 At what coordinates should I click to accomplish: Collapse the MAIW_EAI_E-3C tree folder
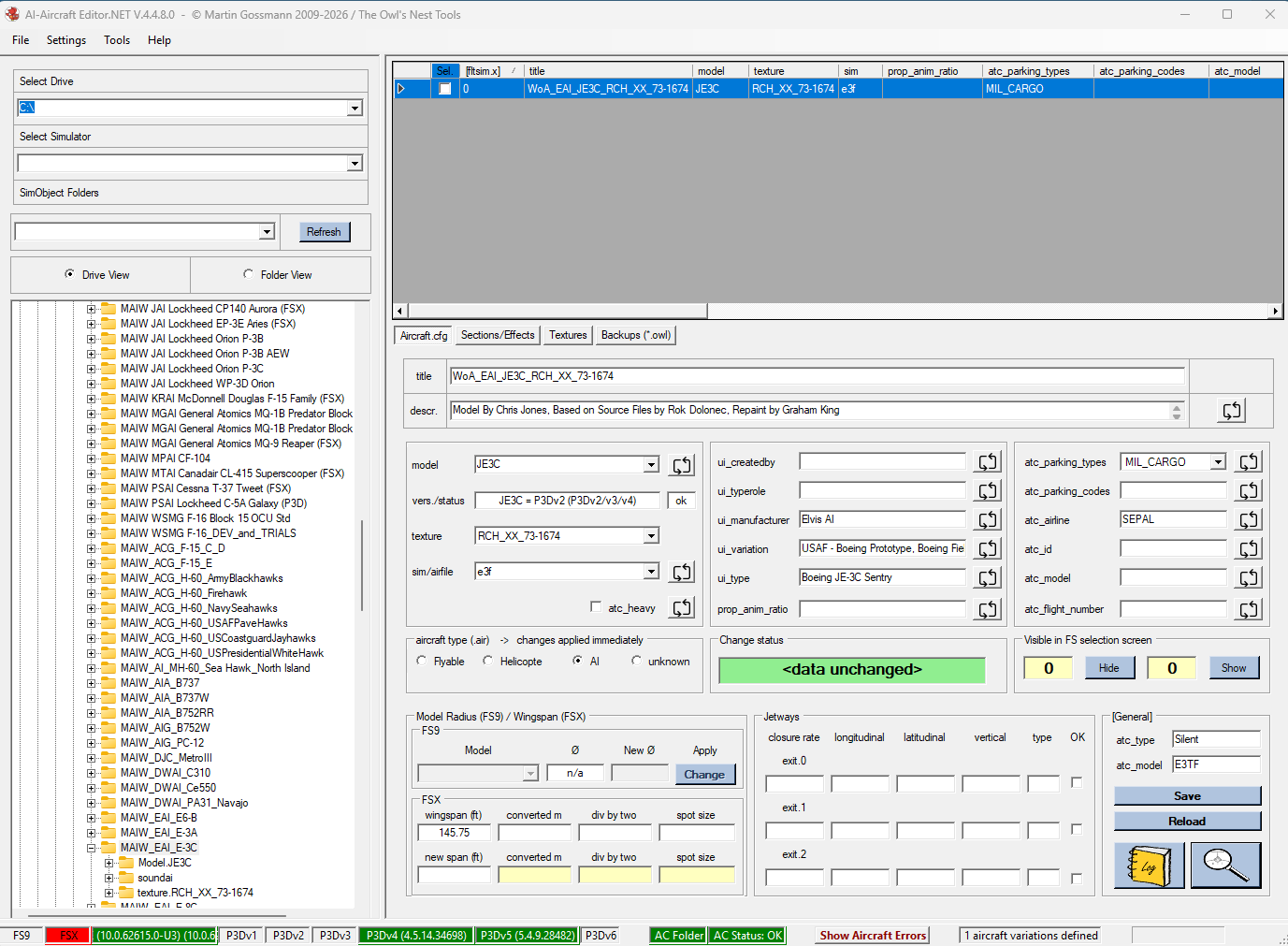tap(92, 848)
